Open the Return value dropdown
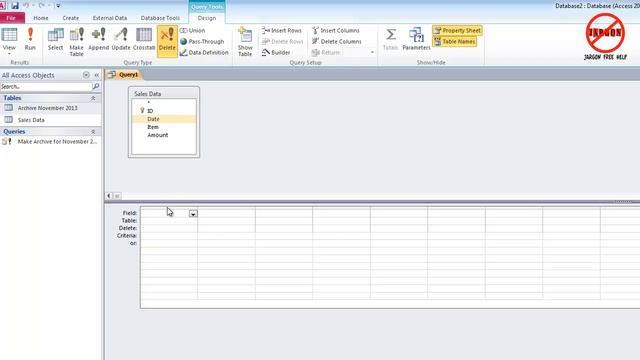 tap(372, 53)
